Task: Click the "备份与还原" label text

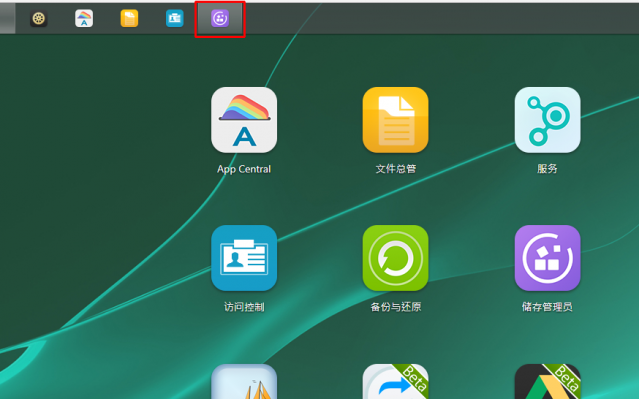Action: click(x=396, y=307)
